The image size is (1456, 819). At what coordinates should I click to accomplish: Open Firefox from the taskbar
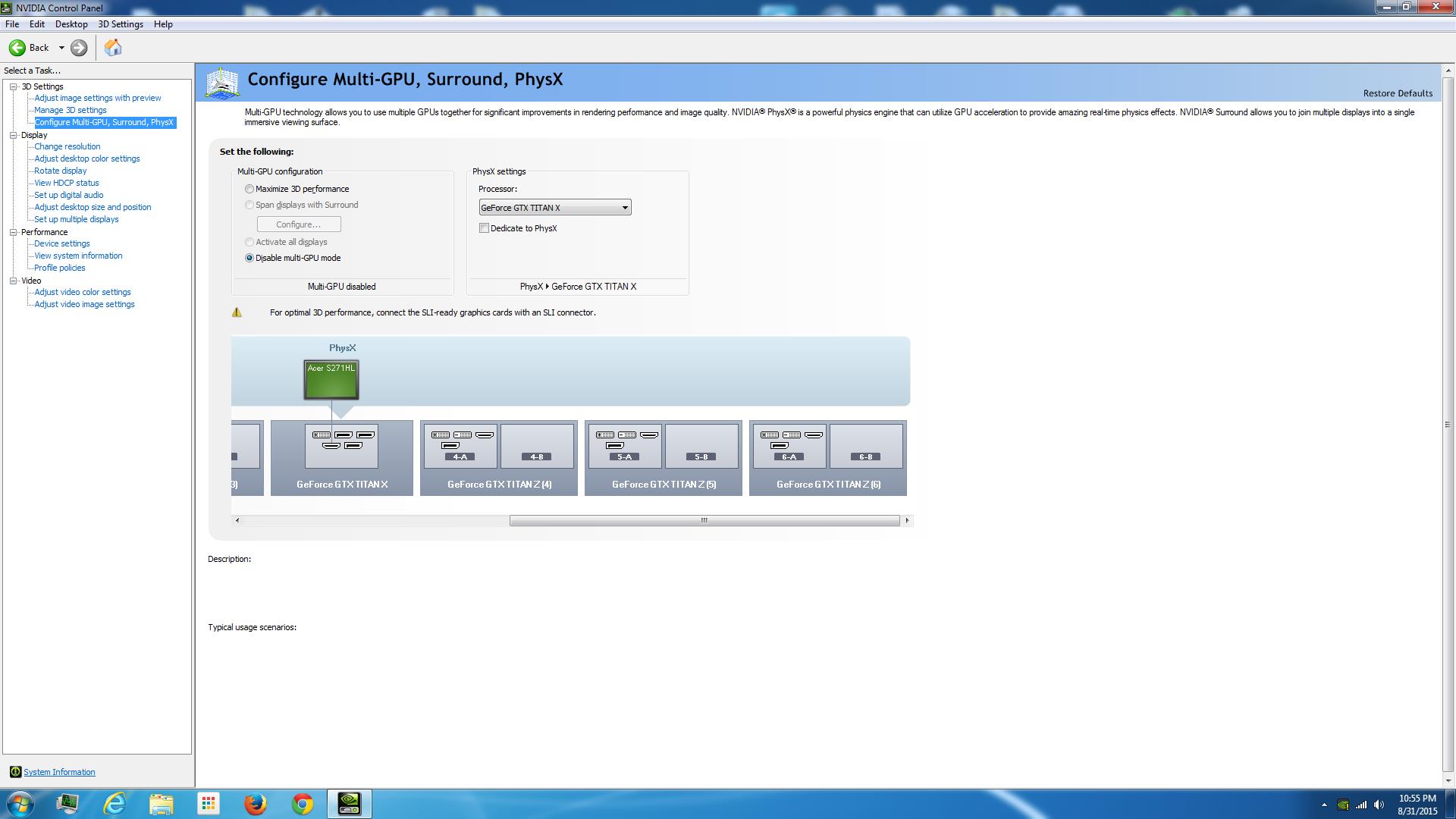255,804
